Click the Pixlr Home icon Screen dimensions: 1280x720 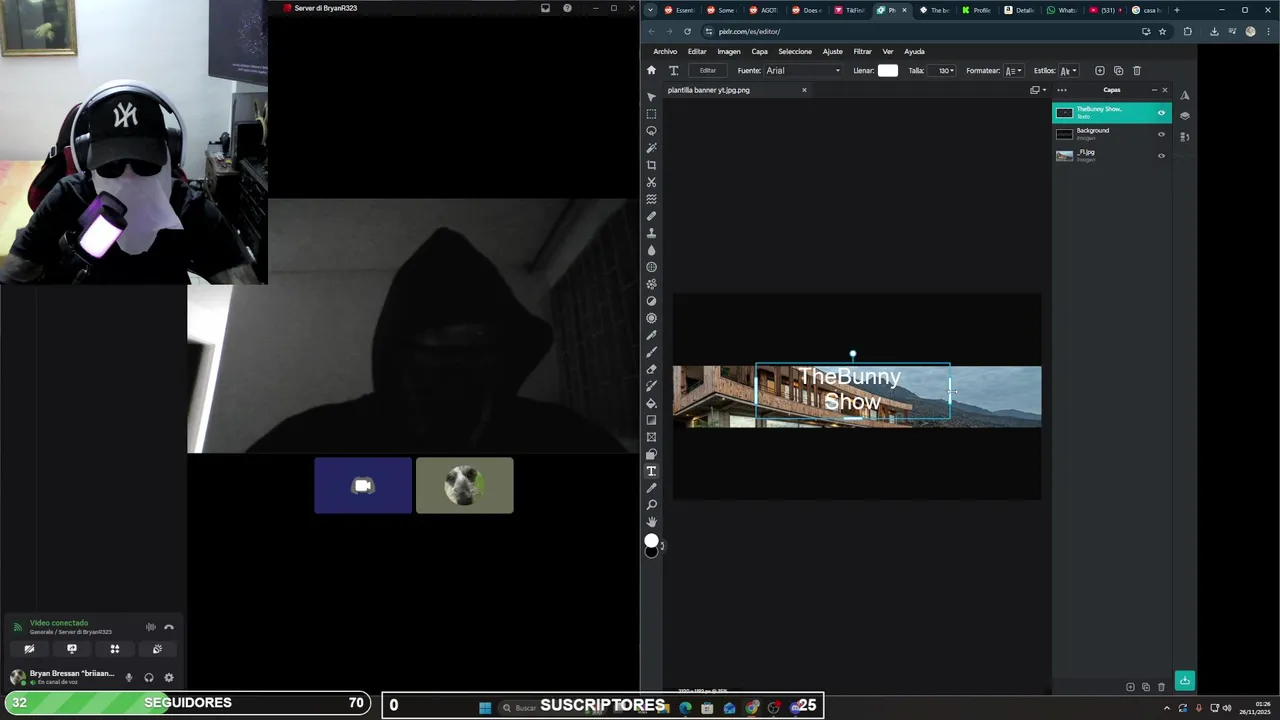point(651,70)
